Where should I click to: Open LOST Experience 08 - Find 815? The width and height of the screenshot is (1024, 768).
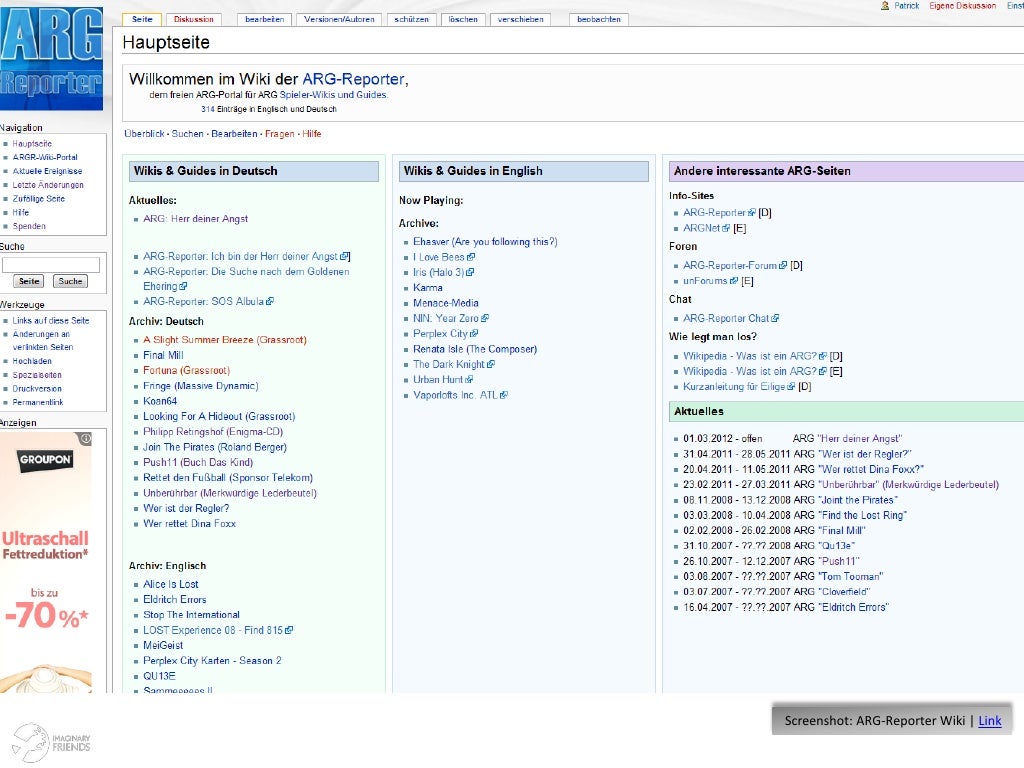click(x=218, y=630)
